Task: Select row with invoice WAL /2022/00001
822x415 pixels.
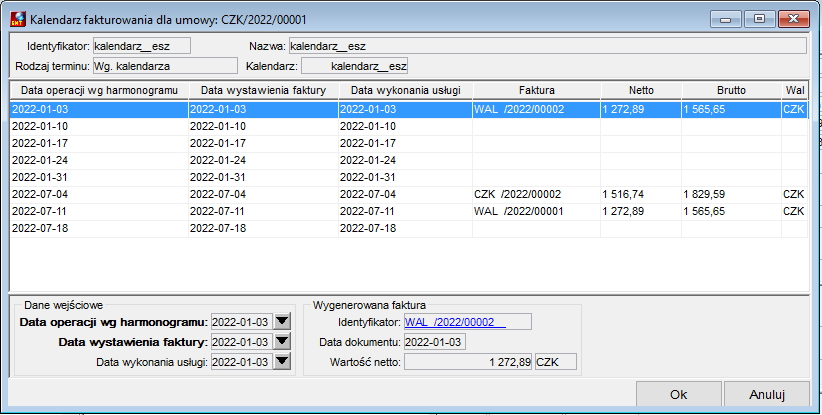Action: pos(409,211)
